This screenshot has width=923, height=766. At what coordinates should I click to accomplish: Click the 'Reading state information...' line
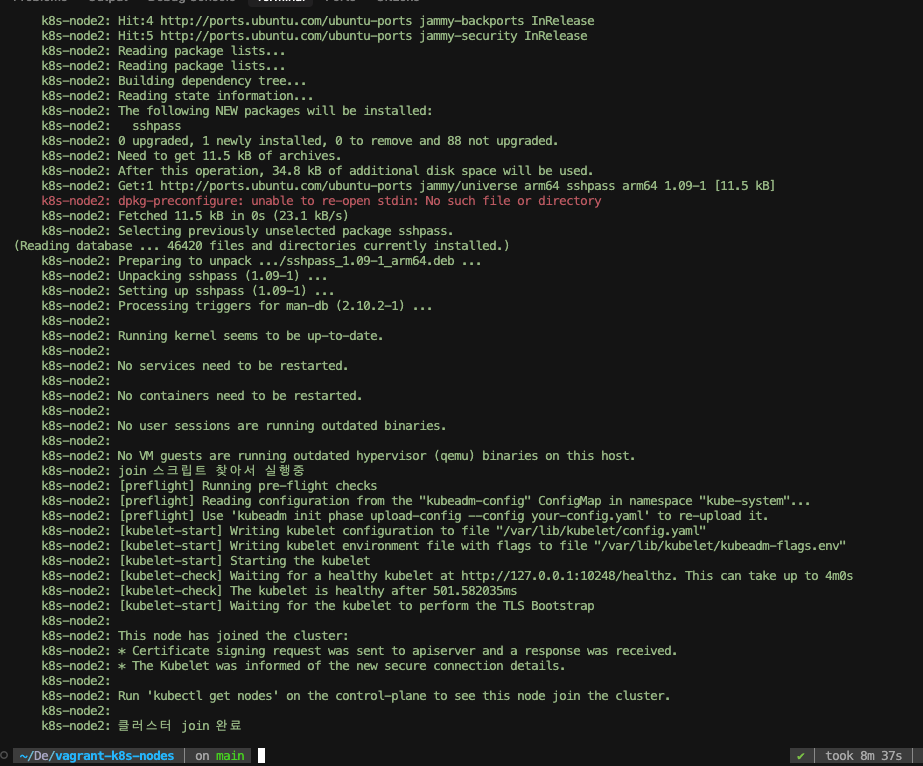click(177, 96)
